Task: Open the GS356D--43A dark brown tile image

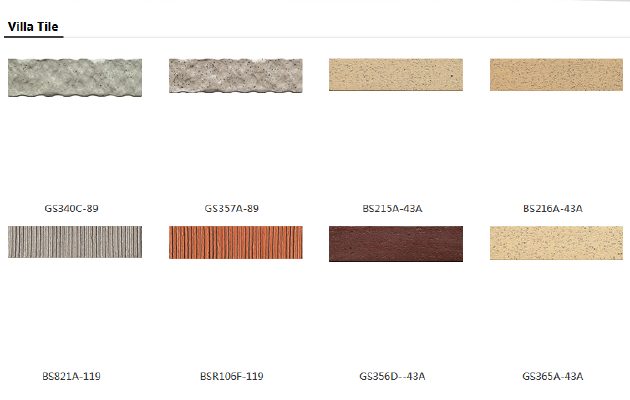Action: click(x=396, y=244)
